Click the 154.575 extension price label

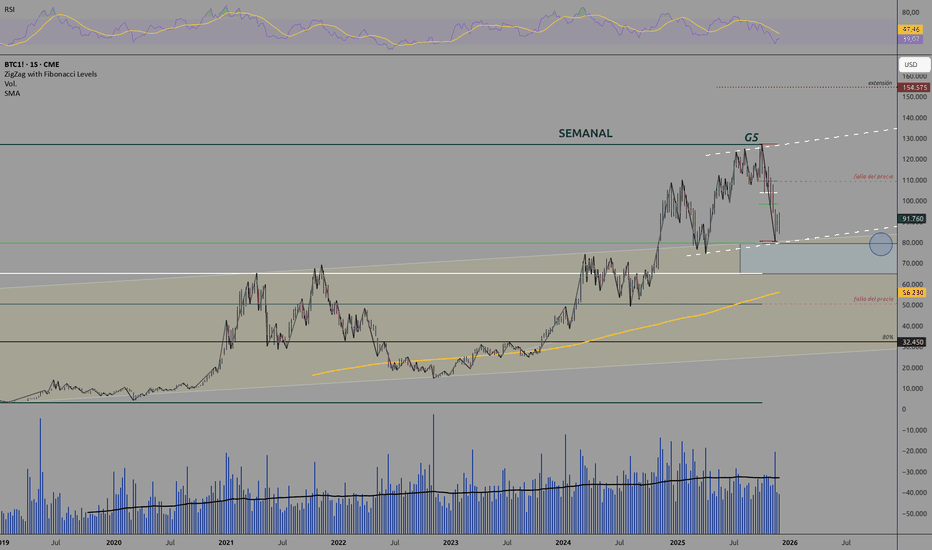914,87
